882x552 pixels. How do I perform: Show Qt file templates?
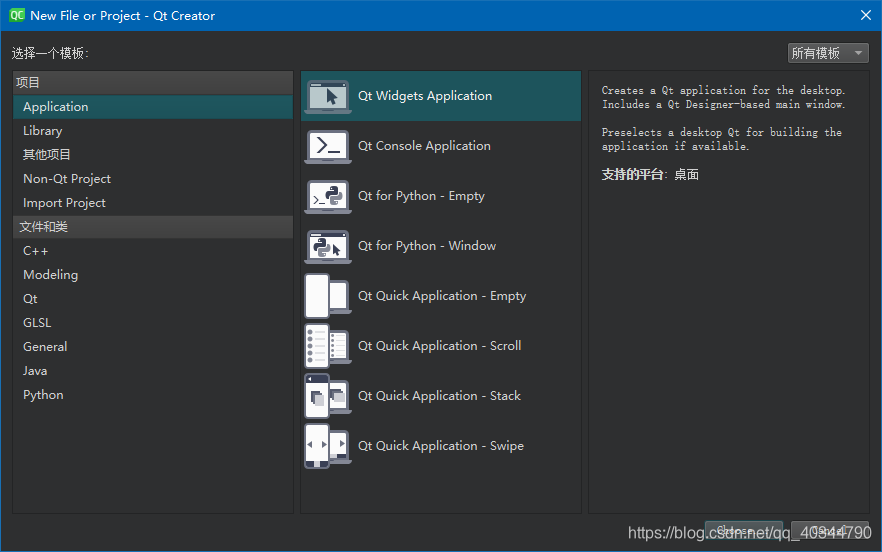[x=152, y=299]
